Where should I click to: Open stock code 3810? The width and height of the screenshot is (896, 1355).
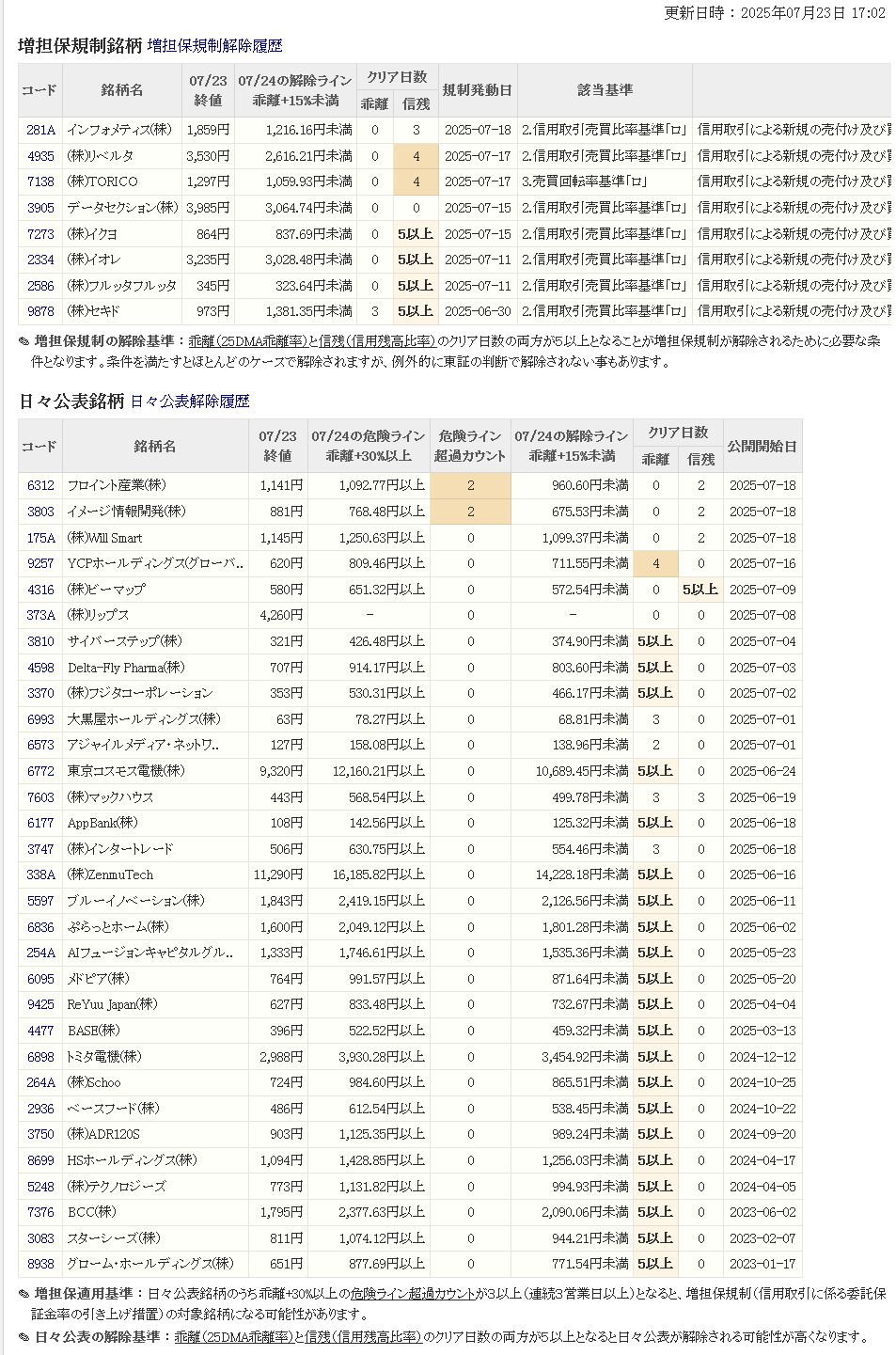click(40, 641)
